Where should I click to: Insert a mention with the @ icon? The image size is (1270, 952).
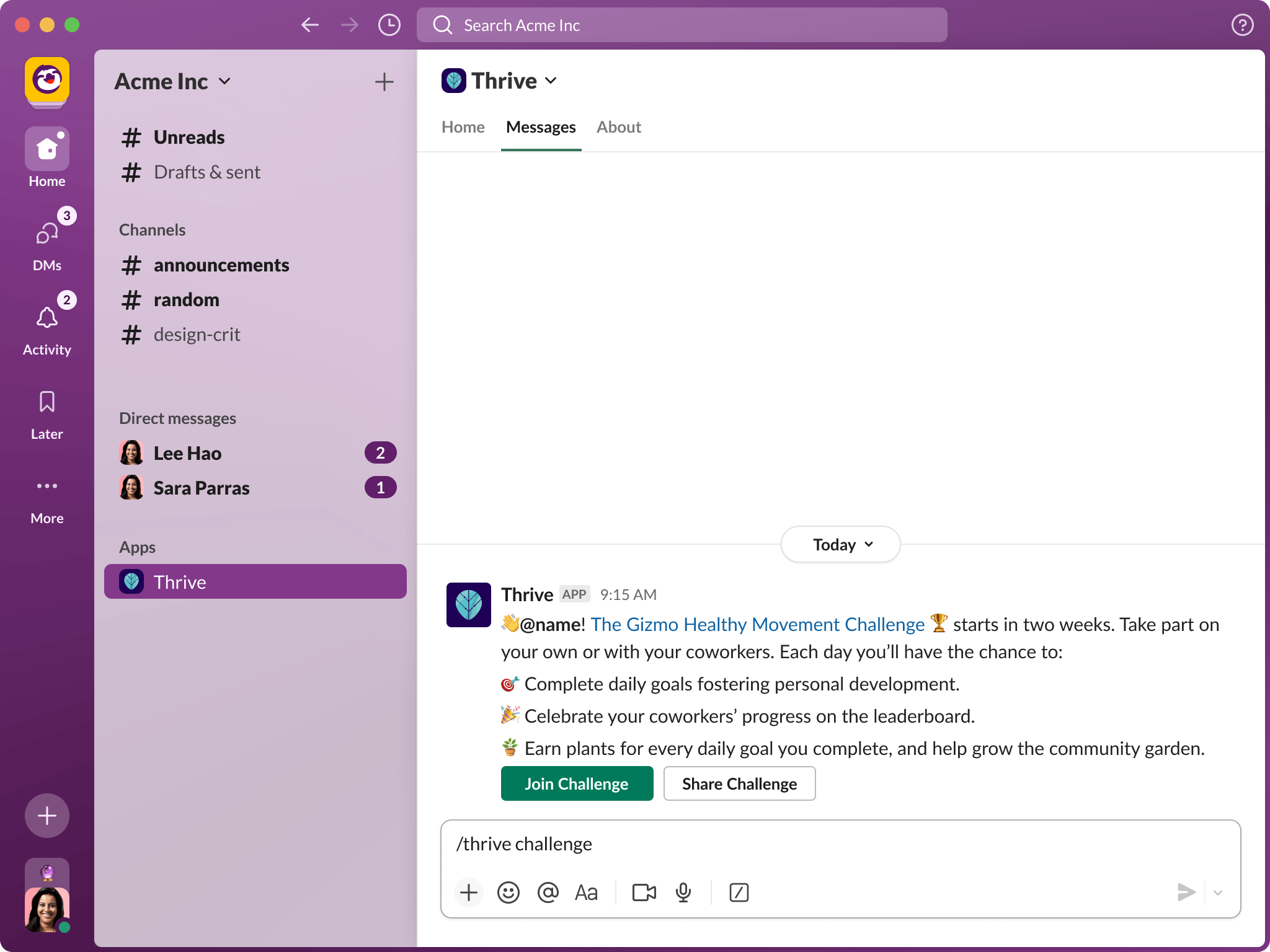point(548,892)
